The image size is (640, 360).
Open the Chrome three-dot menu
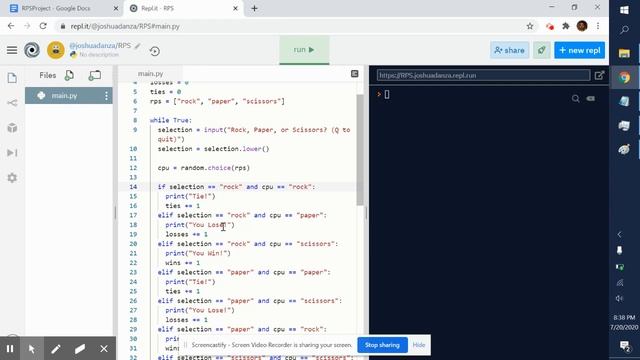598,26
